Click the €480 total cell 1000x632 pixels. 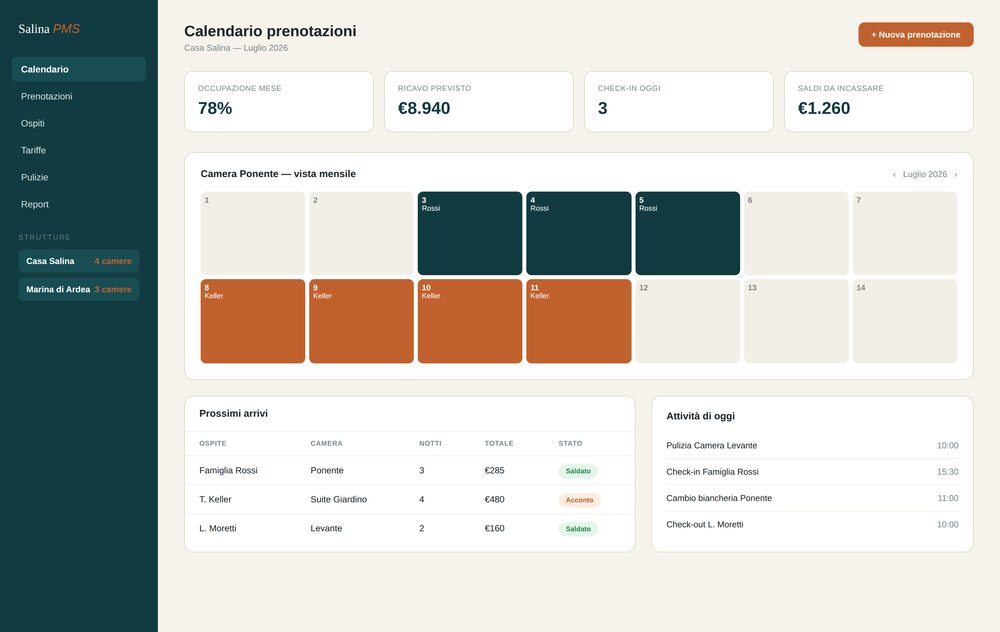coord(494,499)
